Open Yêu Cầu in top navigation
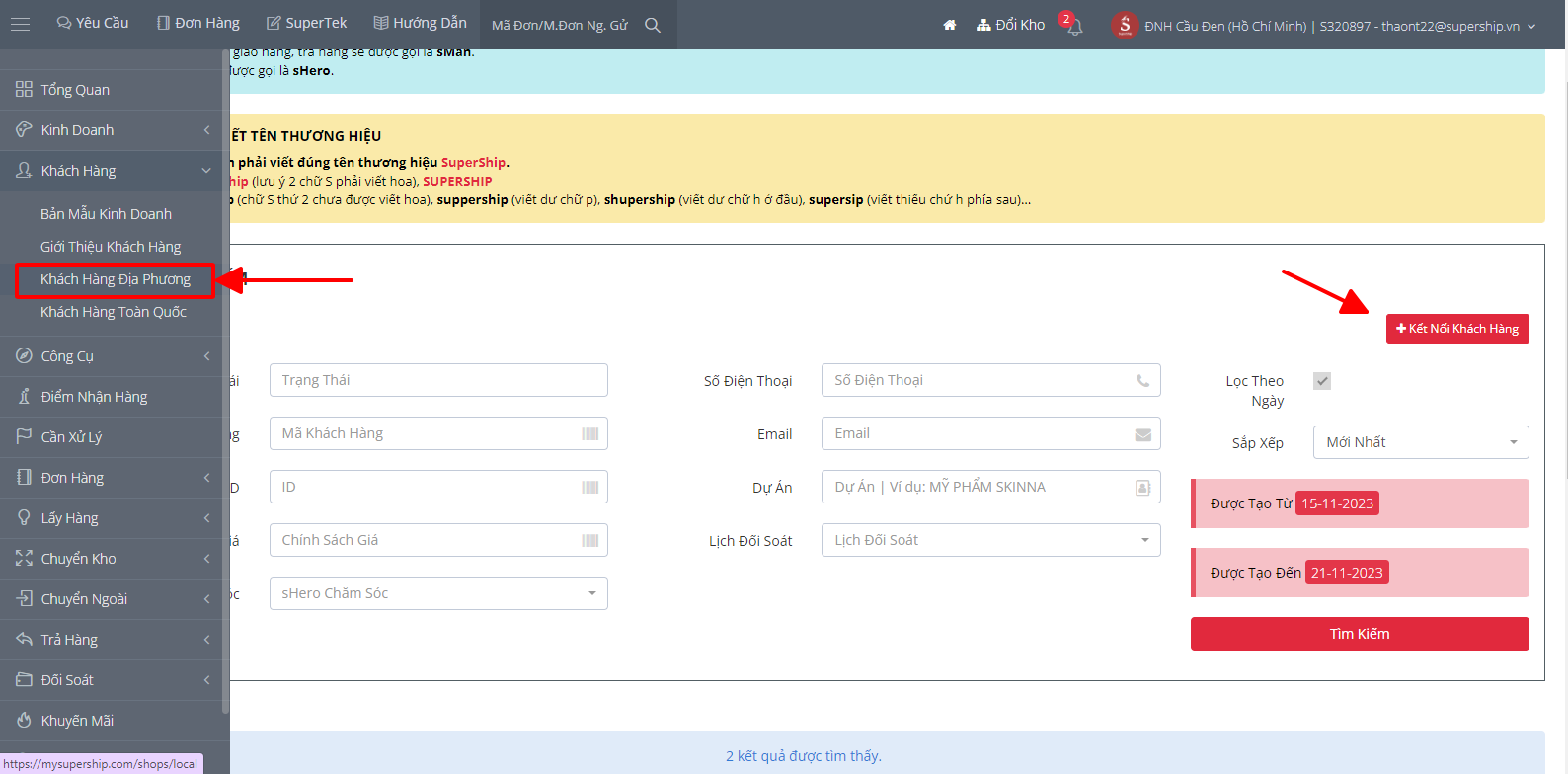Screen dimensions: 1568x774 [x=93, y=23]
